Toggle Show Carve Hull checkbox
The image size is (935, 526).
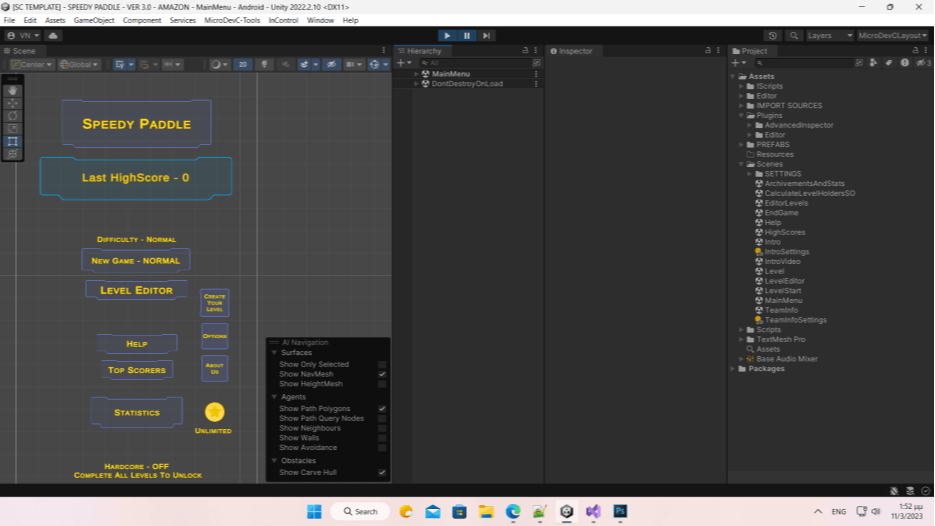point(382,472)
